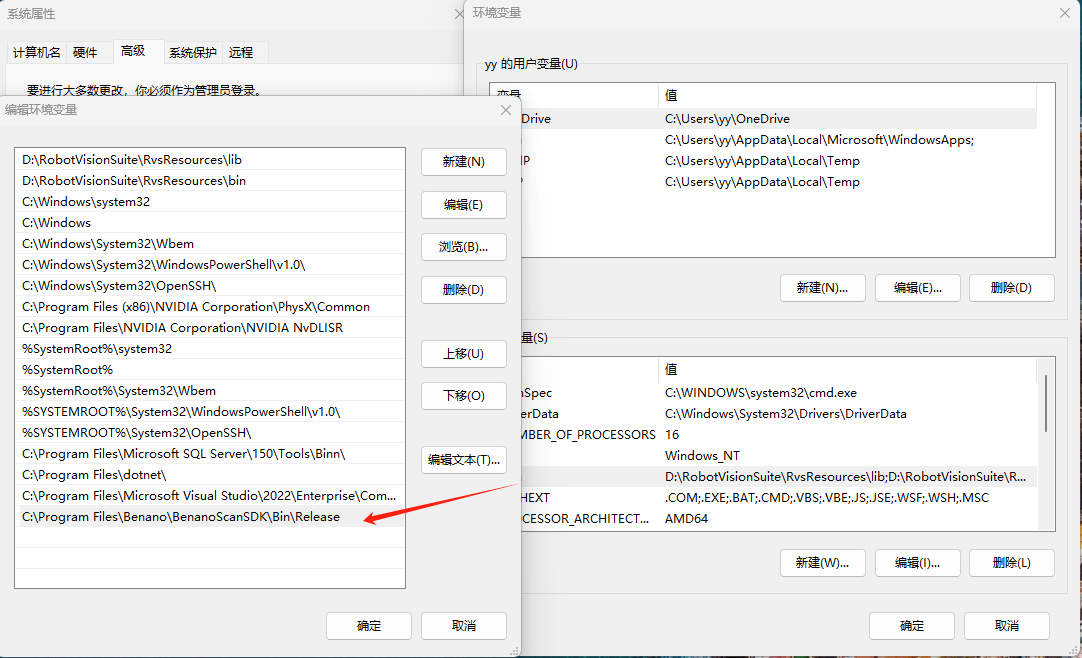The image size is (1082, 658).
Task: Click 上移(U) to move entry up
Action: [x=463, y=354]
